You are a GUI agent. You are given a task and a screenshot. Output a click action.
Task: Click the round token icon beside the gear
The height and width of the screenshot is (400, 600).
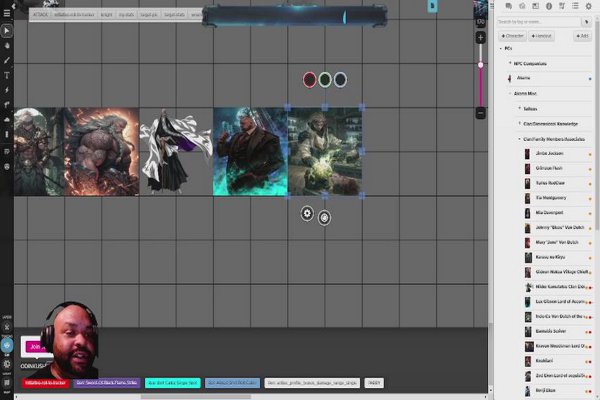pyautogui.click(x=324, y=218)
